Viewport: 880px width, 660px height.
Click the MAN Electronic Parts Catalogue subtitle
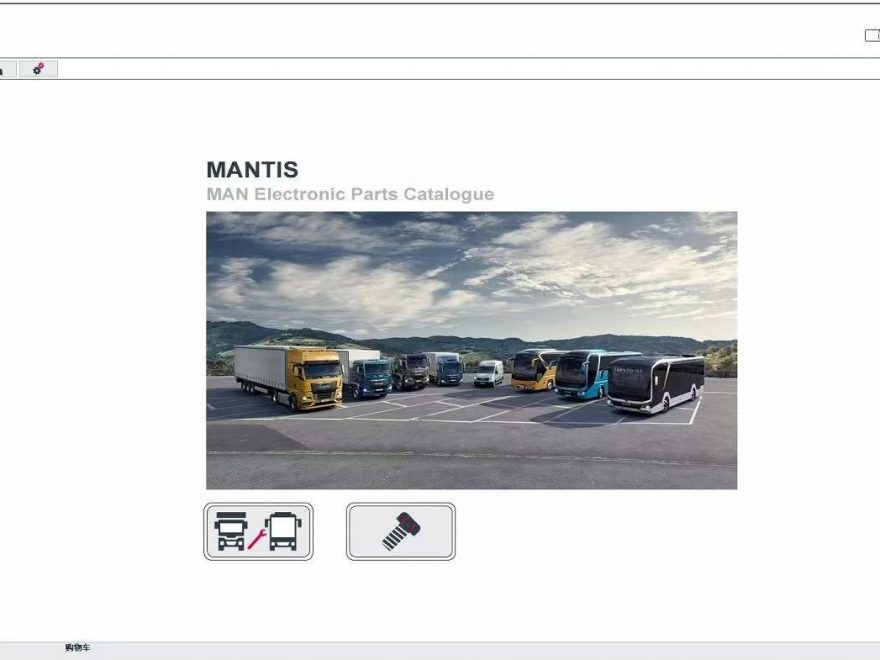(350, 194)
